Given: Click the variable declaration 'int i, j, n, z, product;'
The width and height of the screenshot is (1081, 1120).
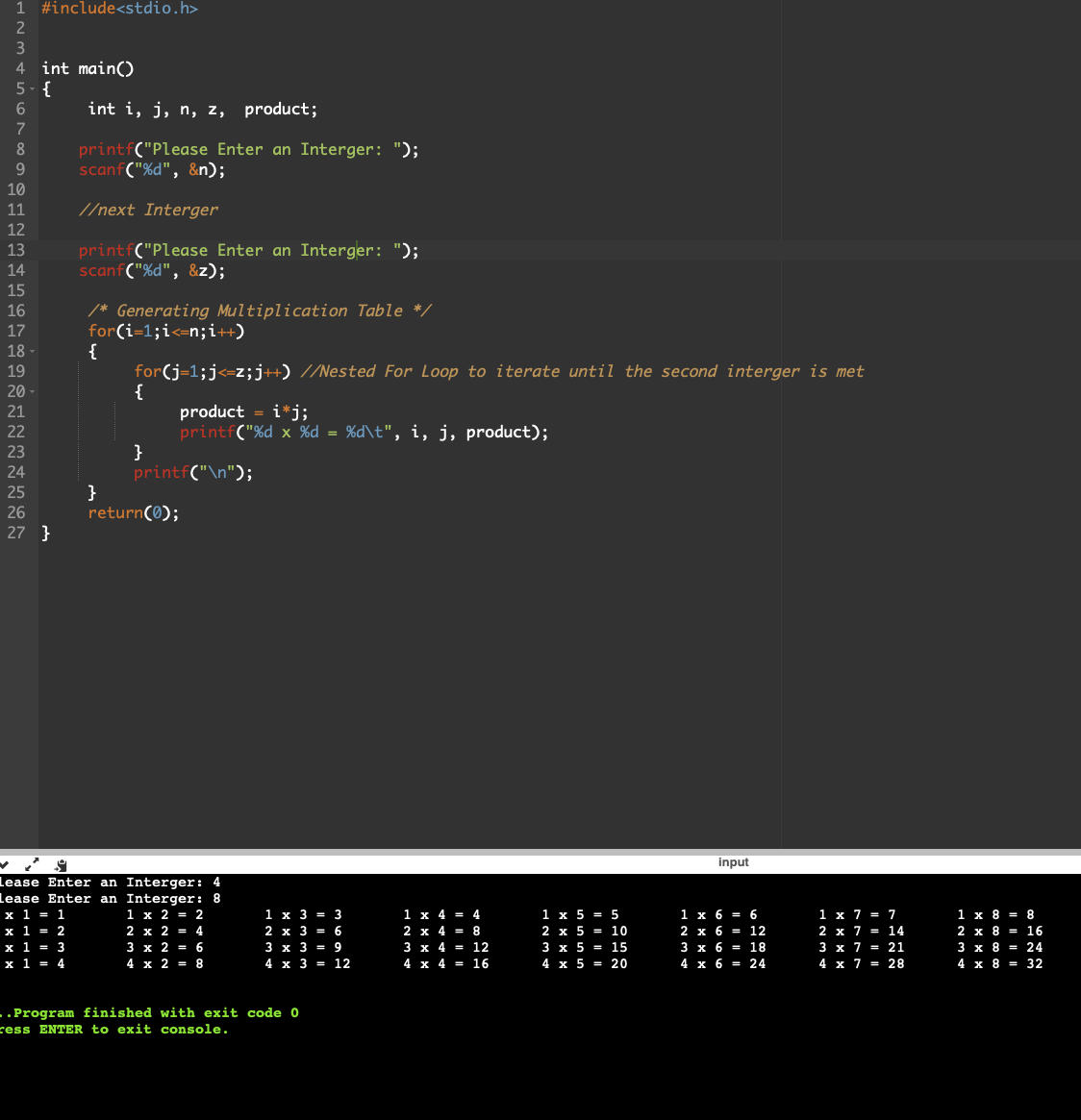Looking at the screenshot, I should pos(202,110).
